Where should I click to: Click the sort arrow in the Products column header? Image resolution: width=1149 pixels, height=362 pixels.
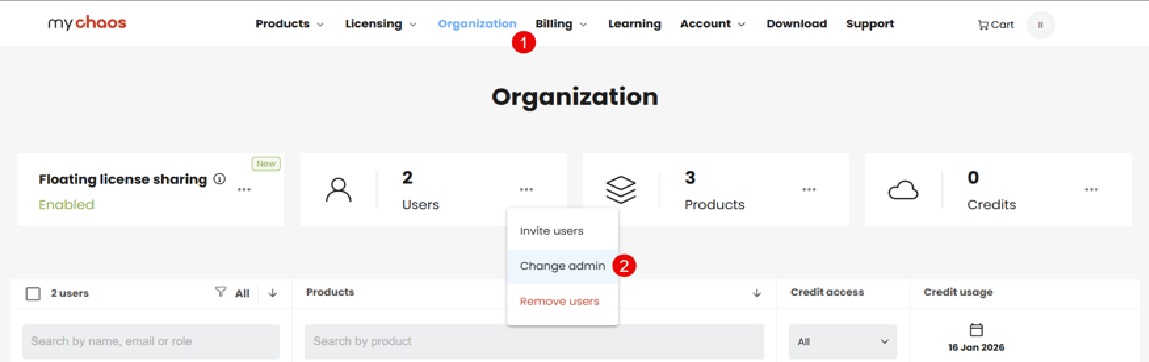click(x=757, y=293)
